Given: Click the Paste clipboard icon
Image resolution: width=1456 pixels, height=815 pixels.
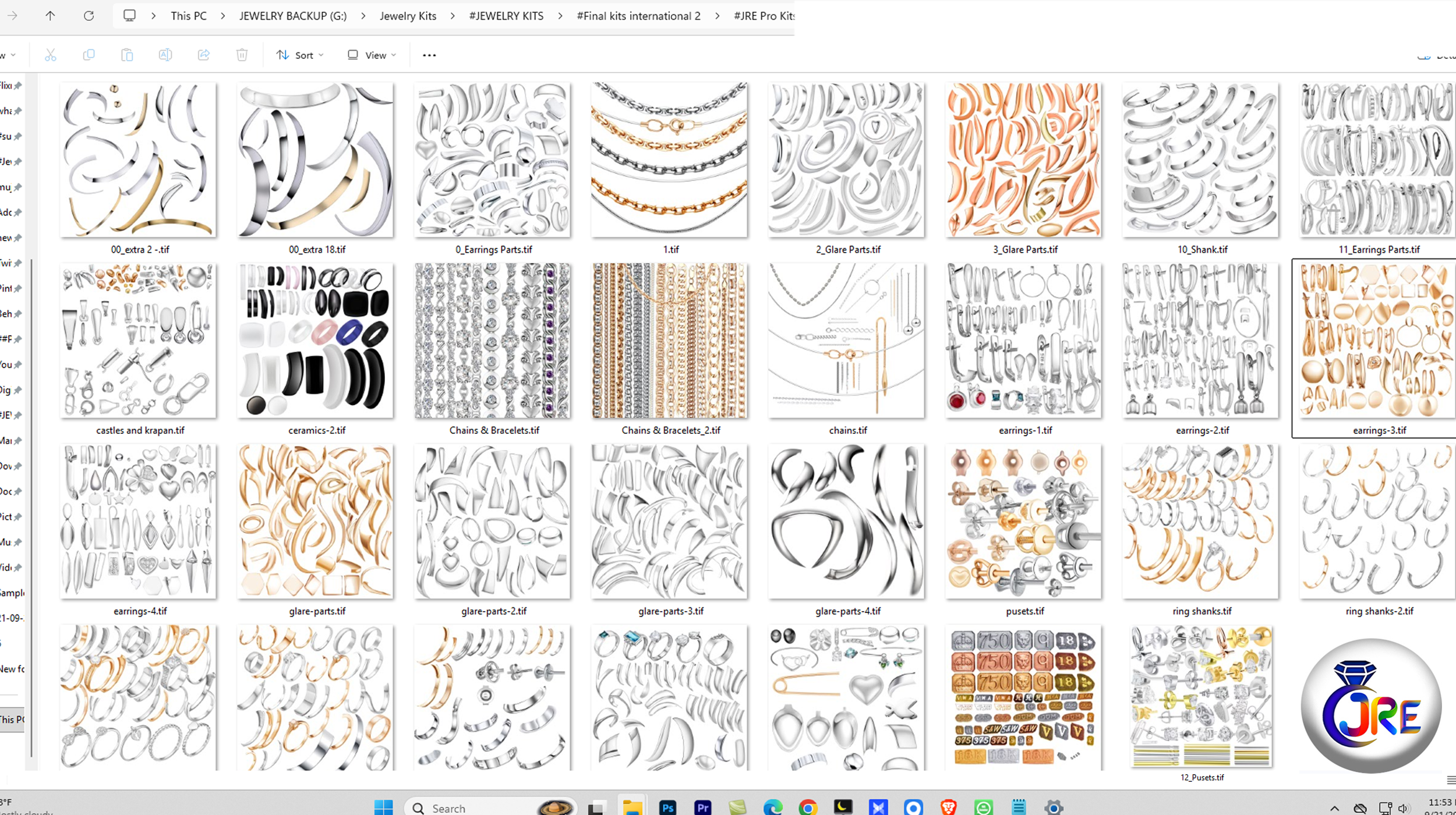Looking at the screenshot, I should (x=127, y=55).
